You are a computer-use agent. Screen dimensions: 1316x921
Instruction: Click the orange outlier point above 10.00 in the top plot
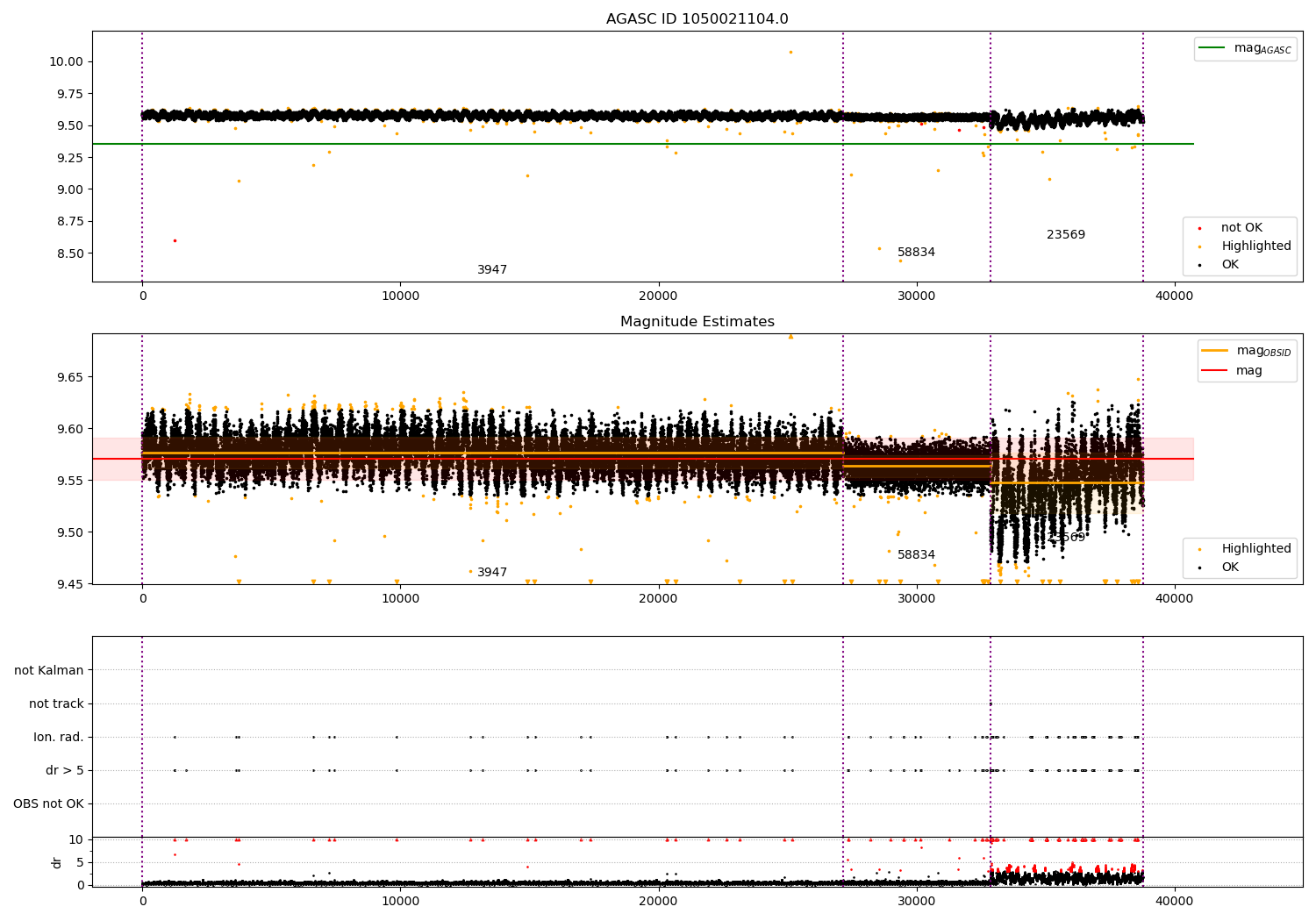pyautogui.click(x=790, y=52)
